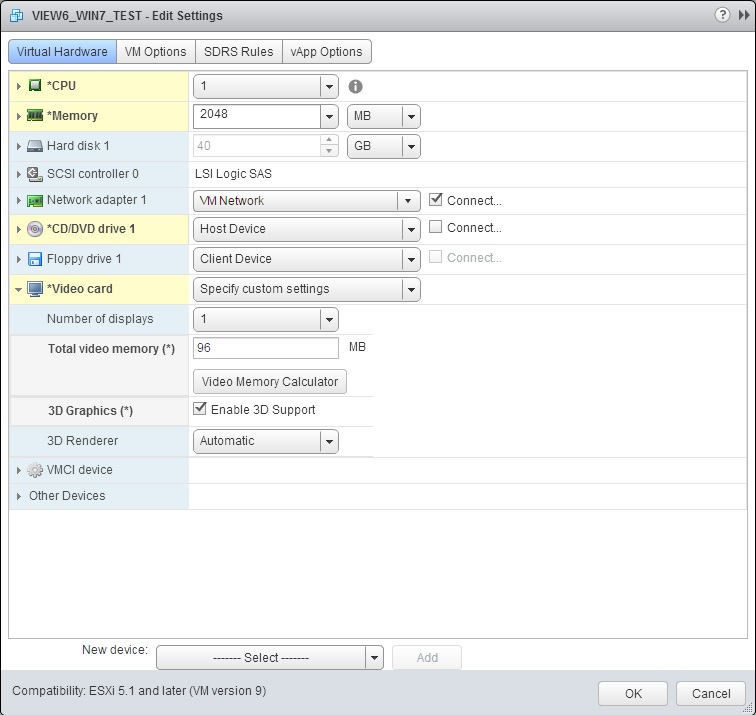Expand the Hard disk 1 row

(18, 146)
